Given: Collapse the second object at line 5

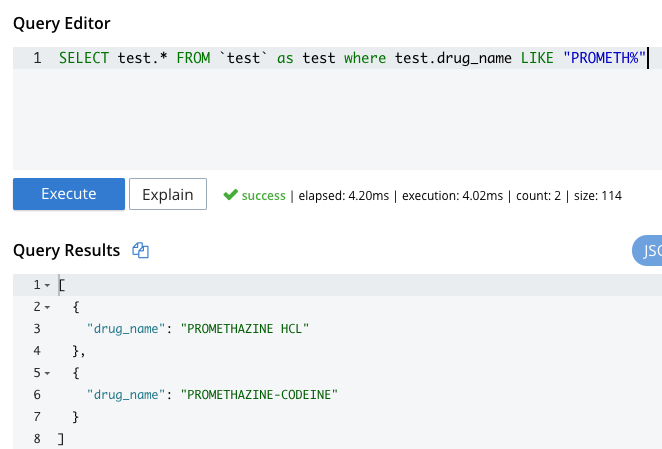Looking at the screenshot, I should pyautogui.click(x=47, y=373).
